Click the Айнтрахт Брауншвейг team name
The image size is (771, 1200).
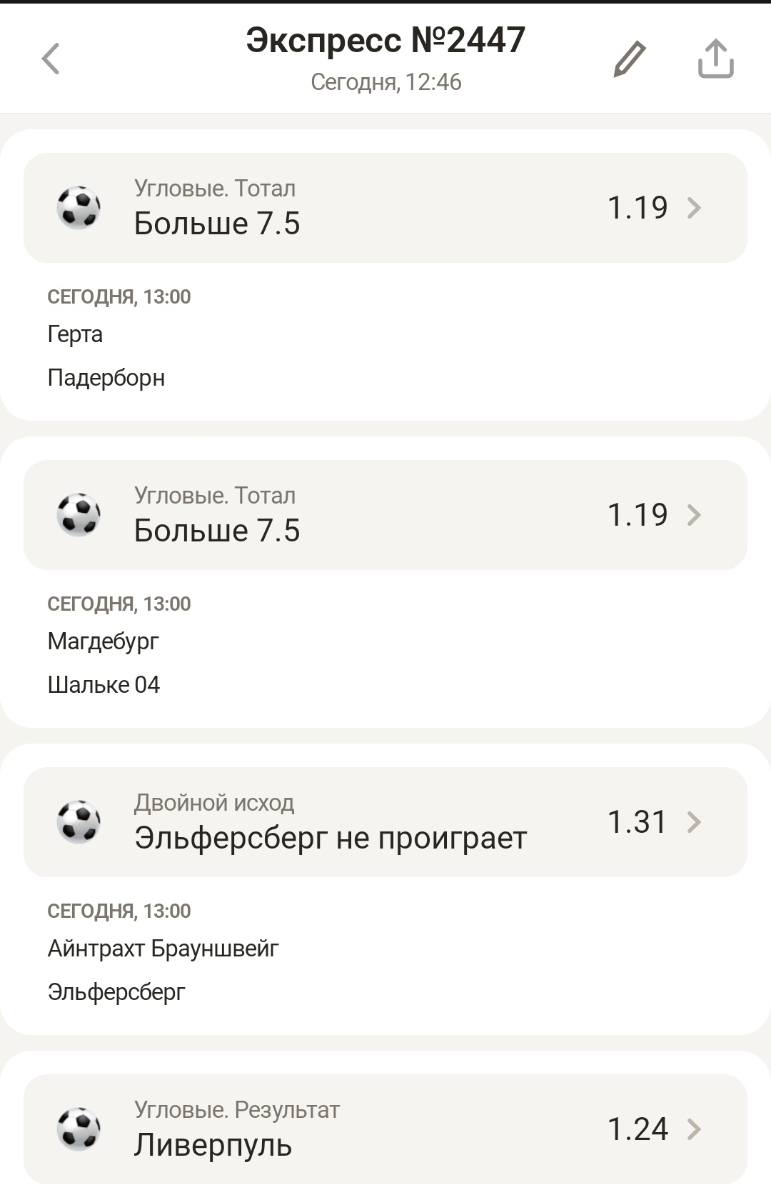pos(163,949)
